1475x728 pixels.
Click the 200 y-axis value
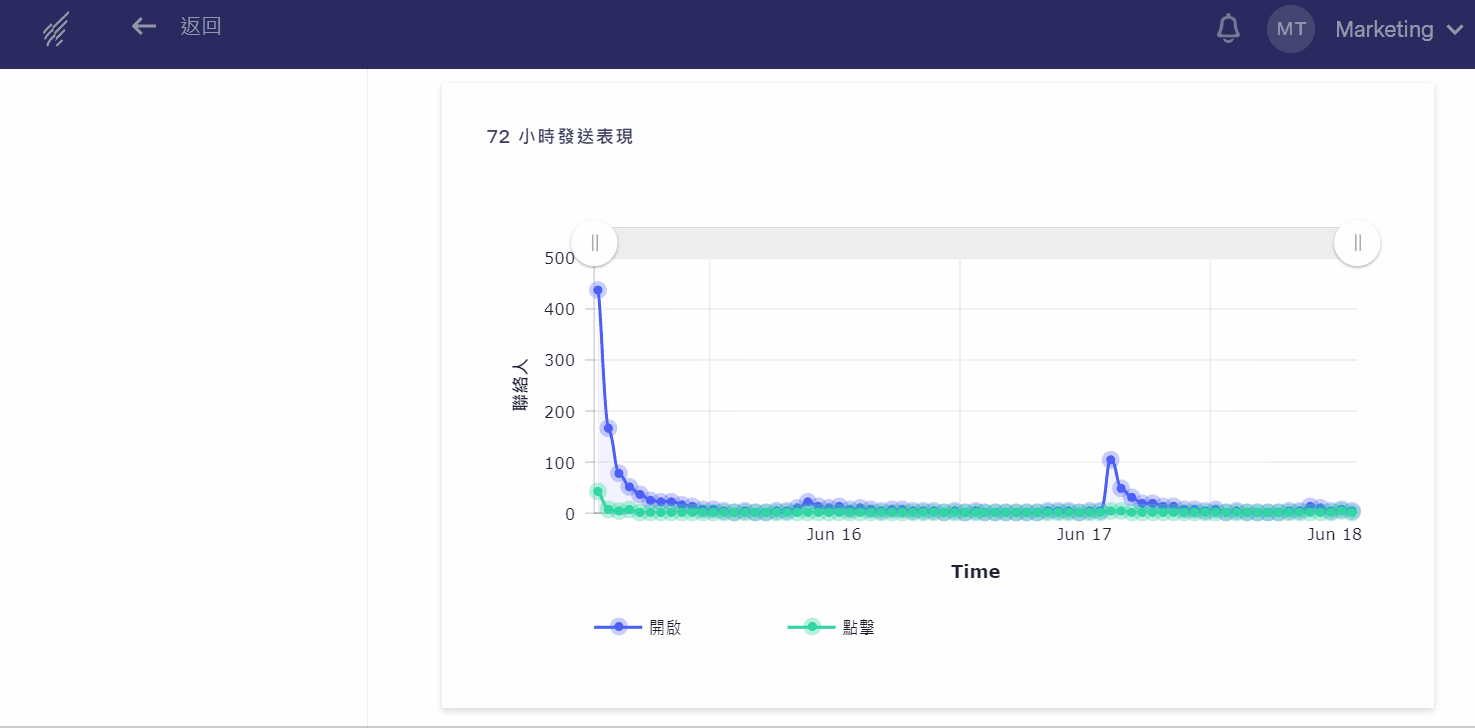pyautogui.click(x=559, y=411)
